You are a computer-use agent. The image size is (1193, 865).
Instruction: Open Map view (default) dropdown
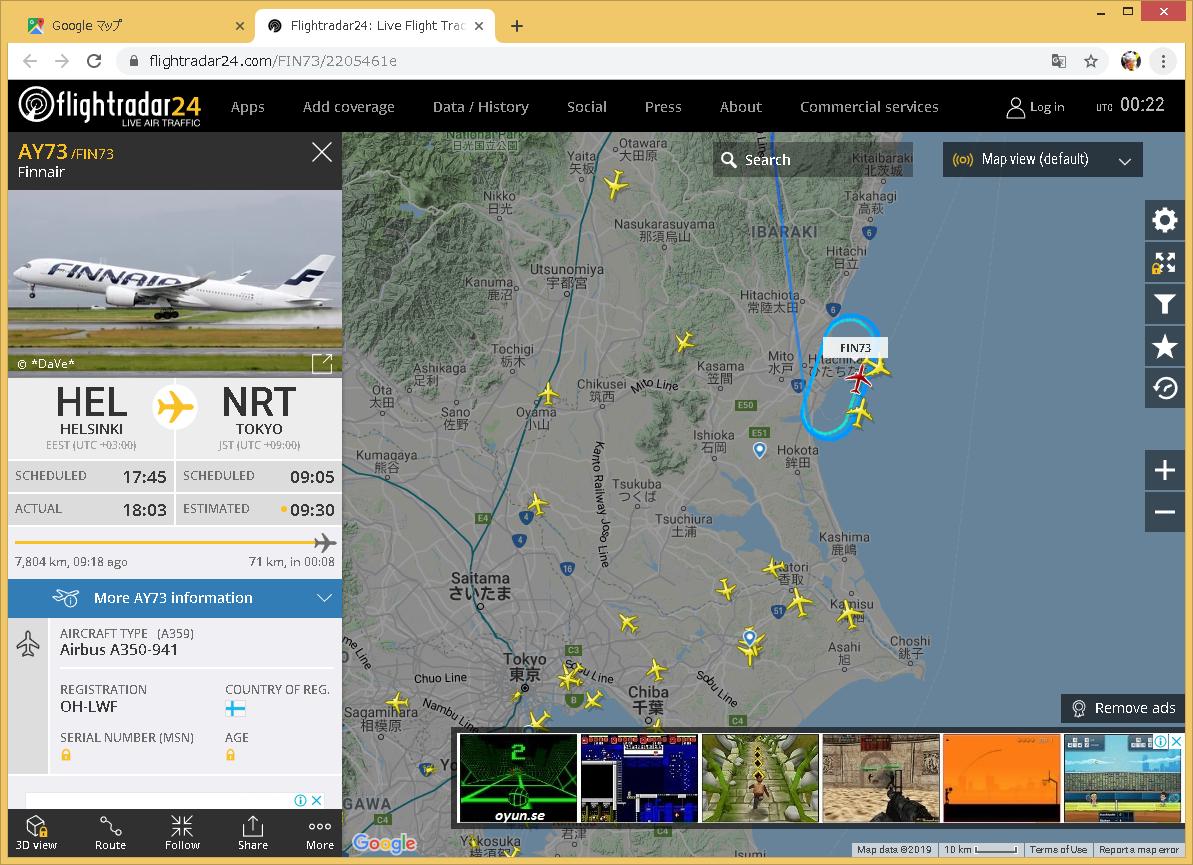point(1042,160)
